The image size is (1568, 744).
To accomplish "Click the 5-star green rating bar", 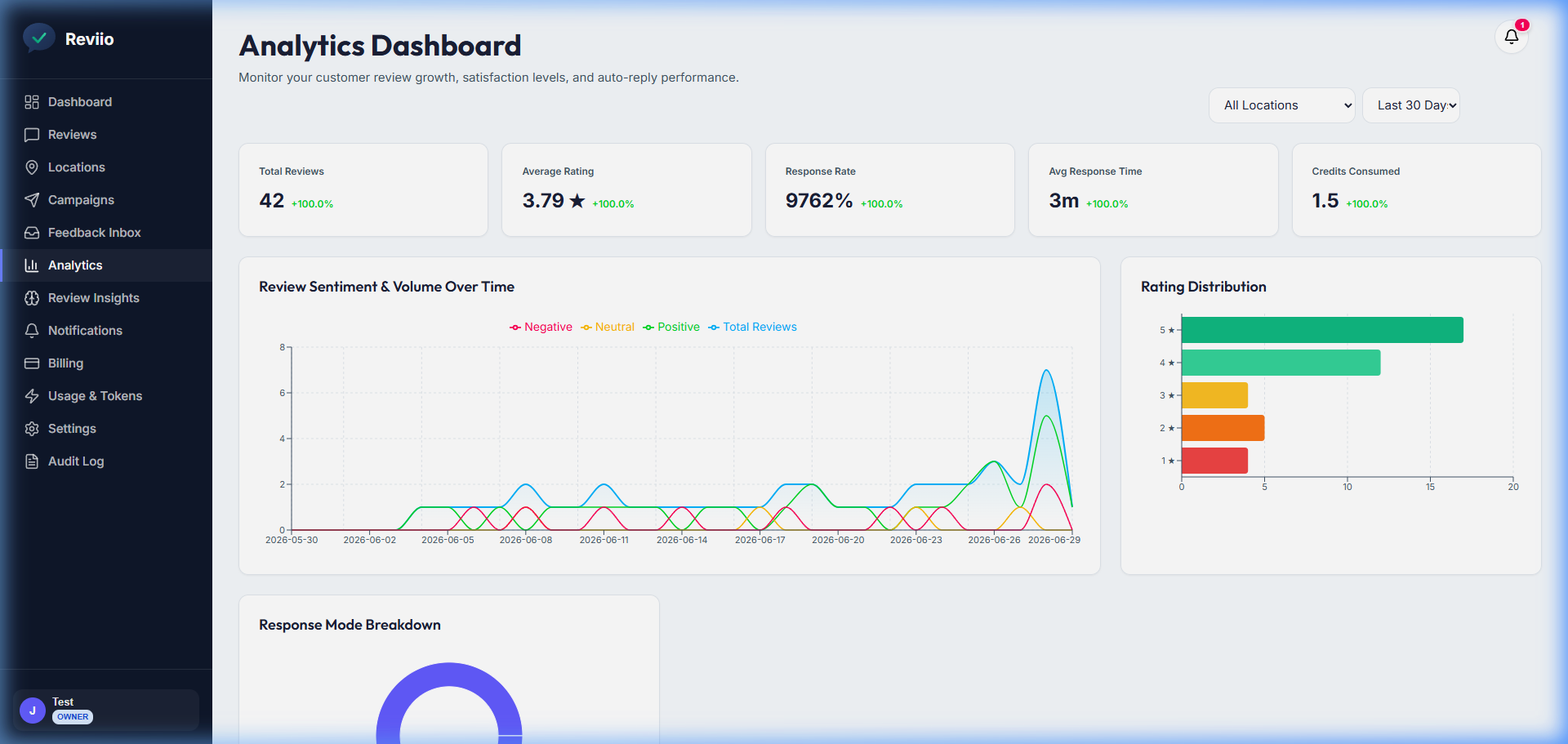I will tap(1322, 330).
